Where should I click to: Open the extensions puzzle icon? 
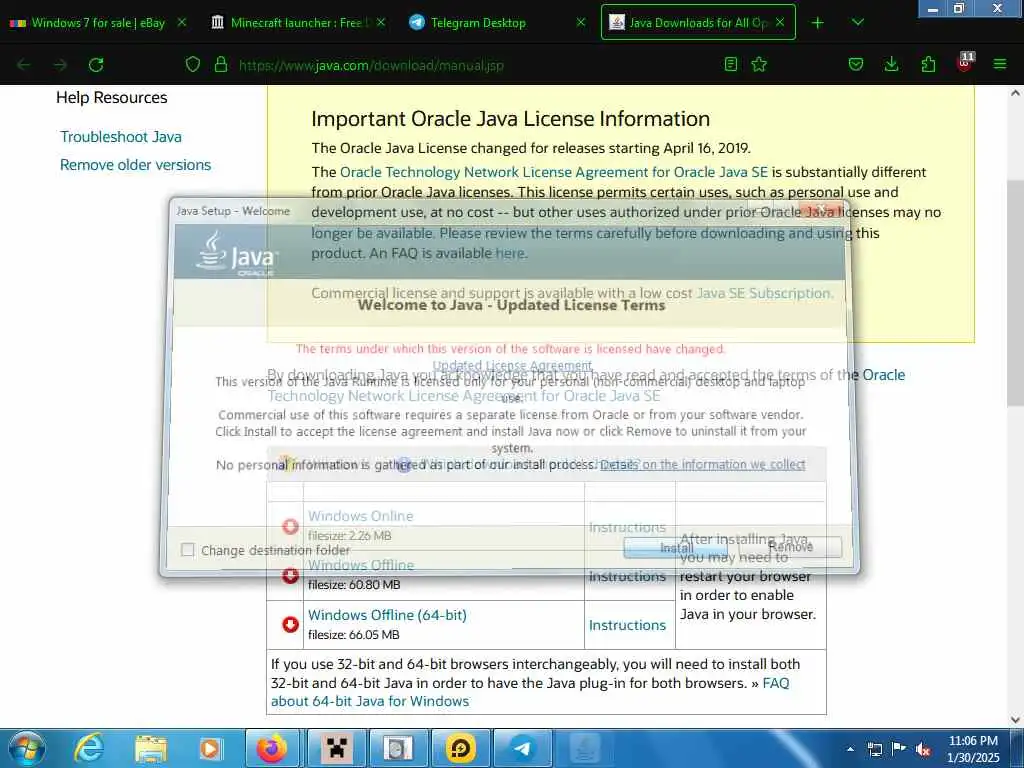tap(928, 65)
